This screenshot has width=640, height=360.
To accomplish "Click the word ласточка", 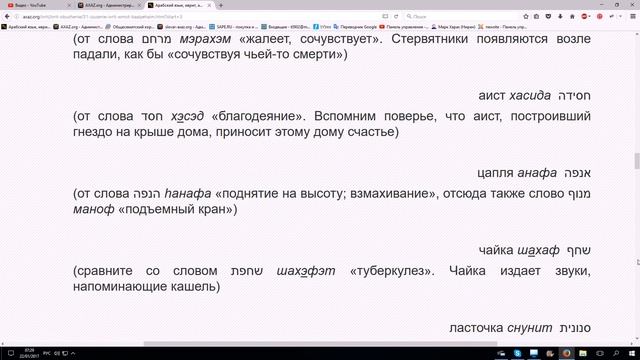I will tap(476, 328).
